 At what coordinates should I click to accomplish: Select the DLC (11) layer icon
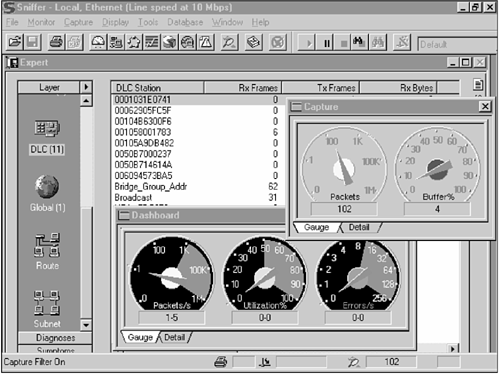coord(47,137)
